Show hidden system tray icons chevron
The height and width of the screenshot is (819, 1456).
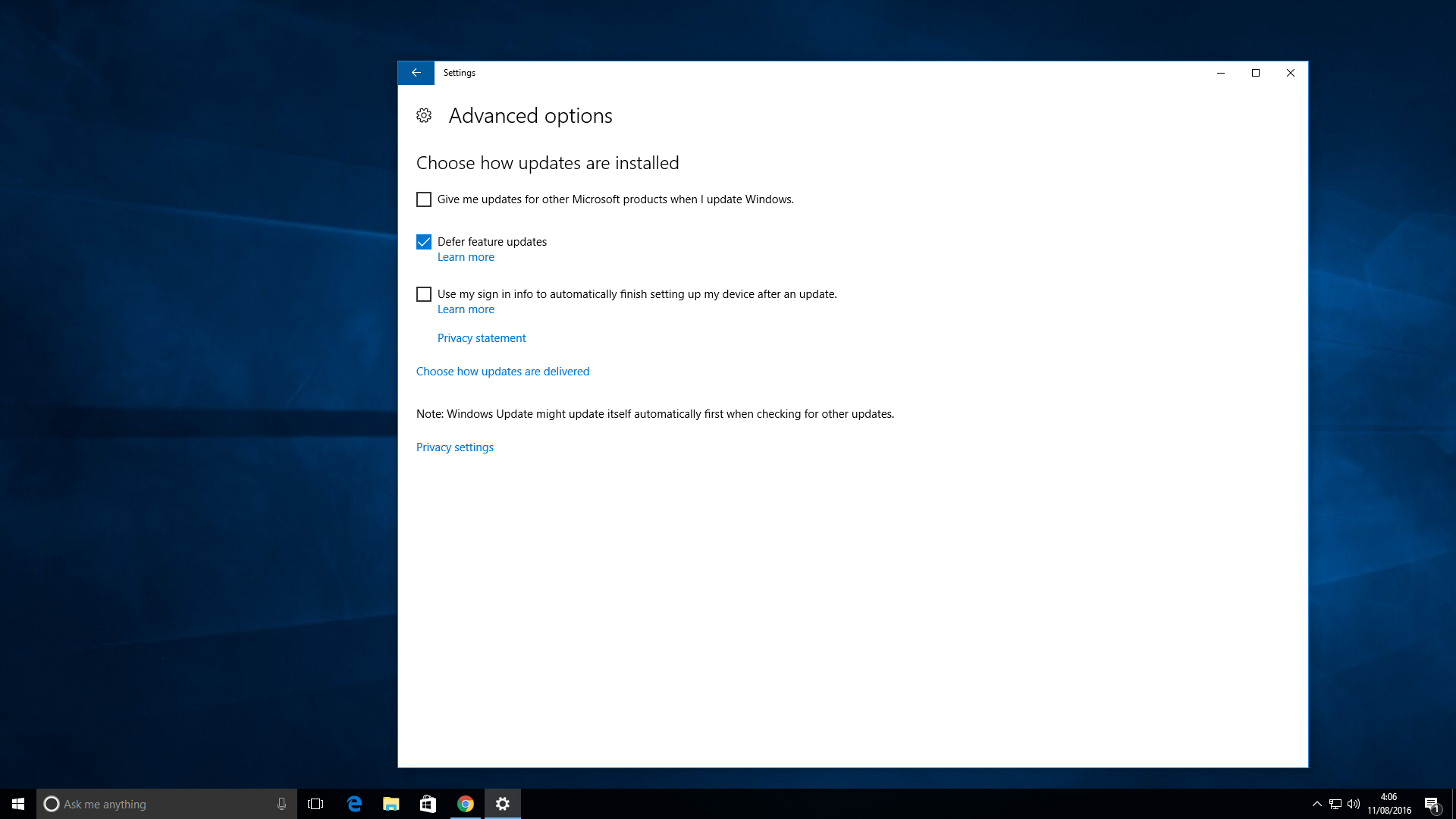click(x=1317, y=804)
